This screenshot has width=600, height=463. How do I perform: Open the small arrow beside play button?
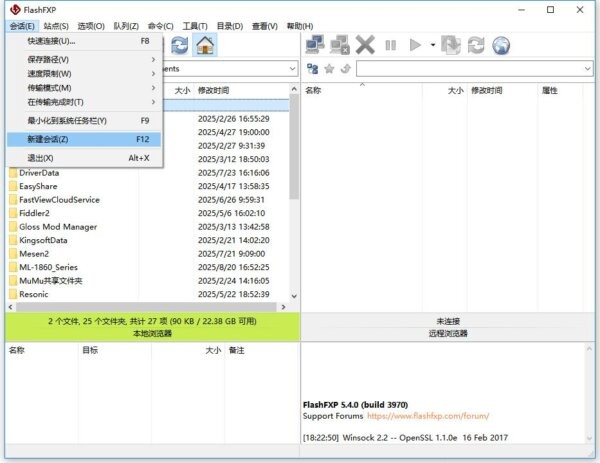[433, 45]
